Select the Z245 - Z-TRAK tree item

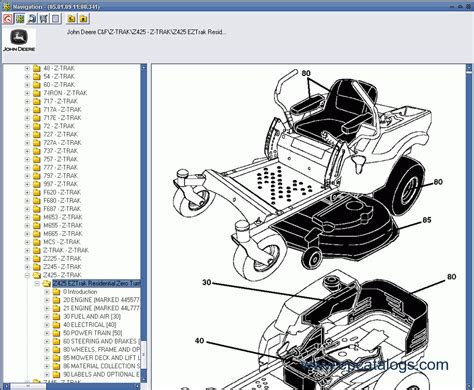point(62,267)
